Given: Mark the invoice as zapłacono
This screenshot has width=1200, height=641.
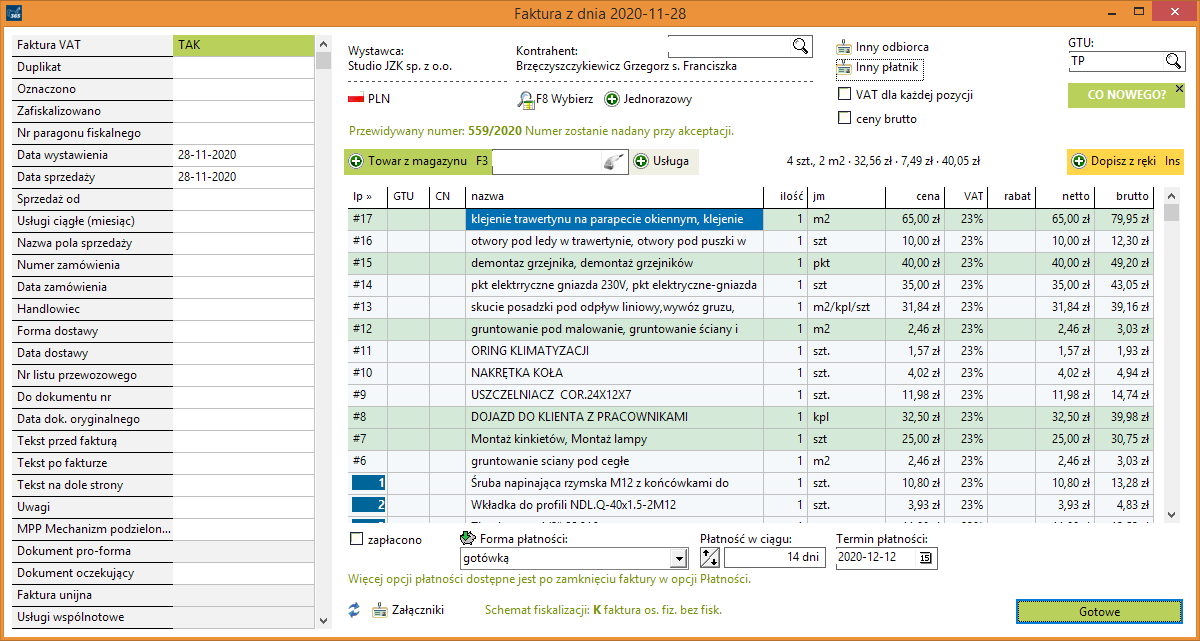Looking at the screenshot, I should coord(357,540).
